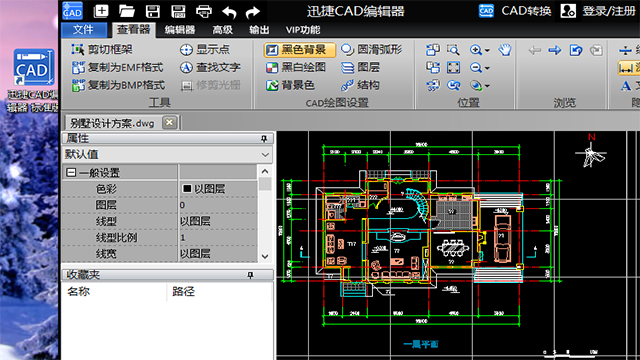Click the CAD转换 converter icon
The width and height of the screenshot is (640, 360).
pyautogui.click(x=486, y=11)
